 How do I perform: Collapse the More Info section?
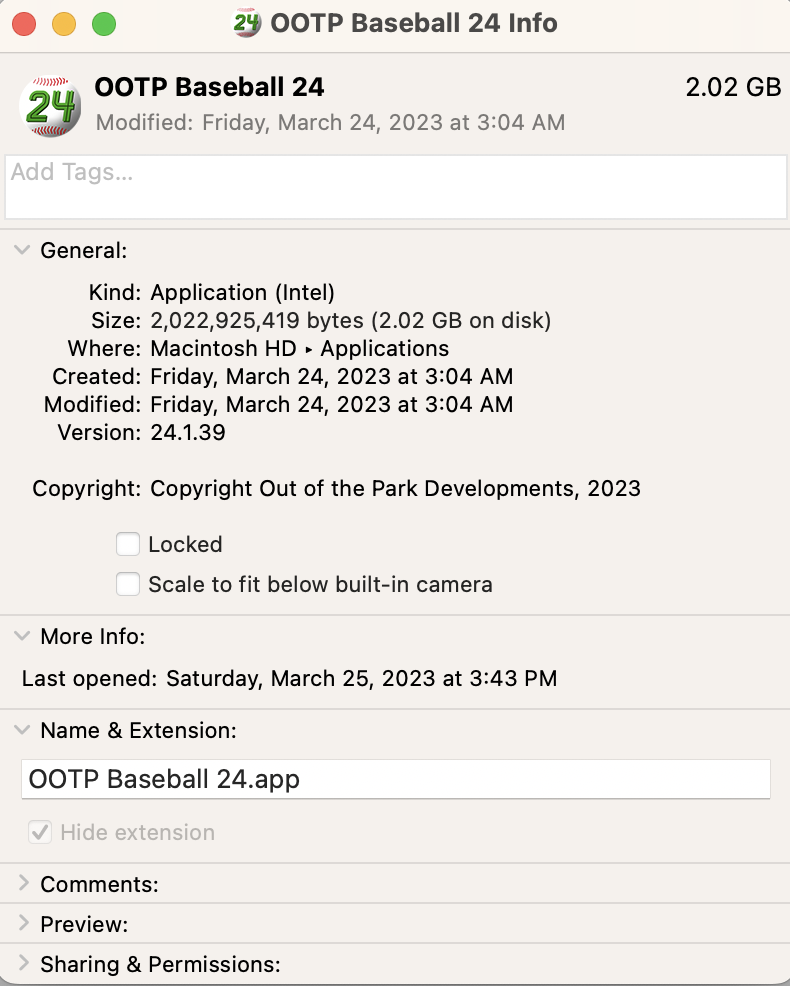[x=22, y=636]
